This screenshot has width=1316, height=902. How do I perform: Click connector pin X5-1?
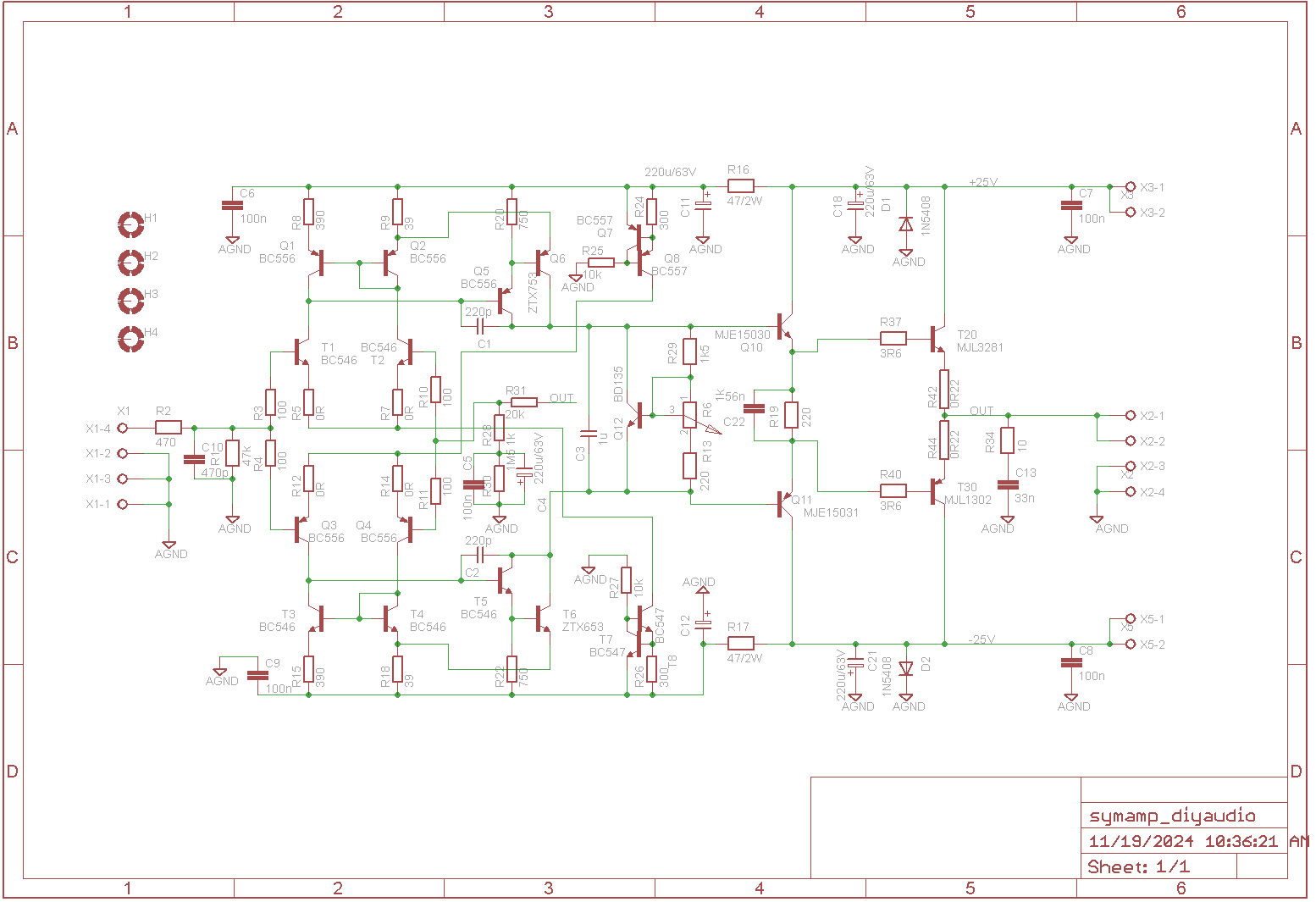click(x=1130, y=618)
